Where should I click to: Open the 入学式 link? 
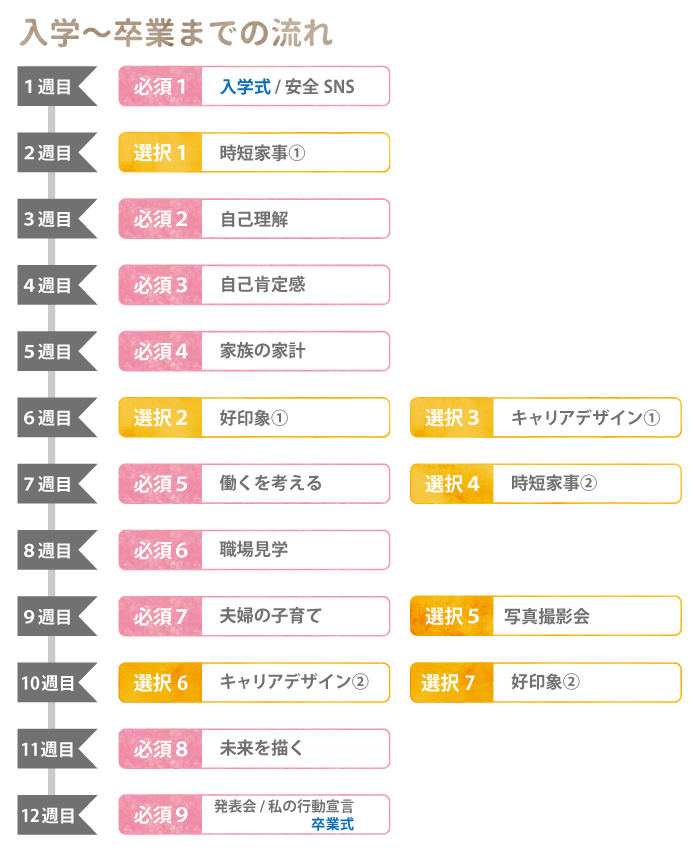pyautogui.click(x=245, y=87)
